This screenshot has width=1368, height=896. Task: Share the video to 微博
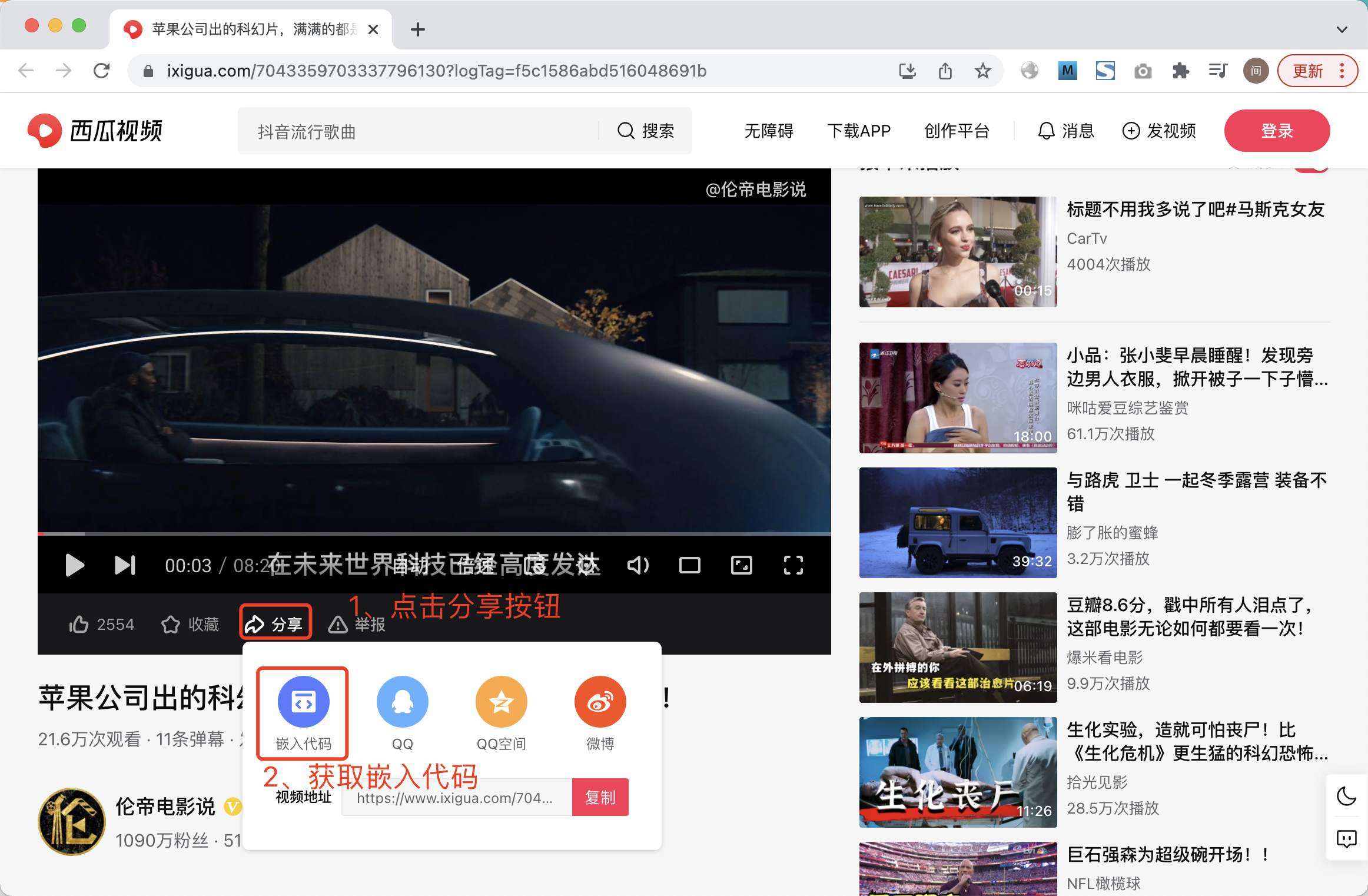(600, 713)
